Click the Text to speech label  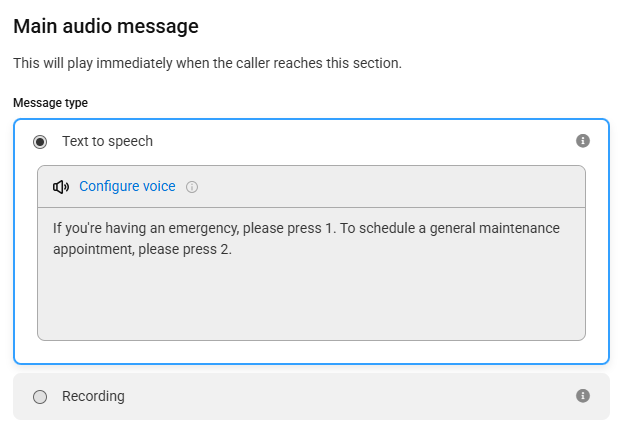[x=107, y=141]
